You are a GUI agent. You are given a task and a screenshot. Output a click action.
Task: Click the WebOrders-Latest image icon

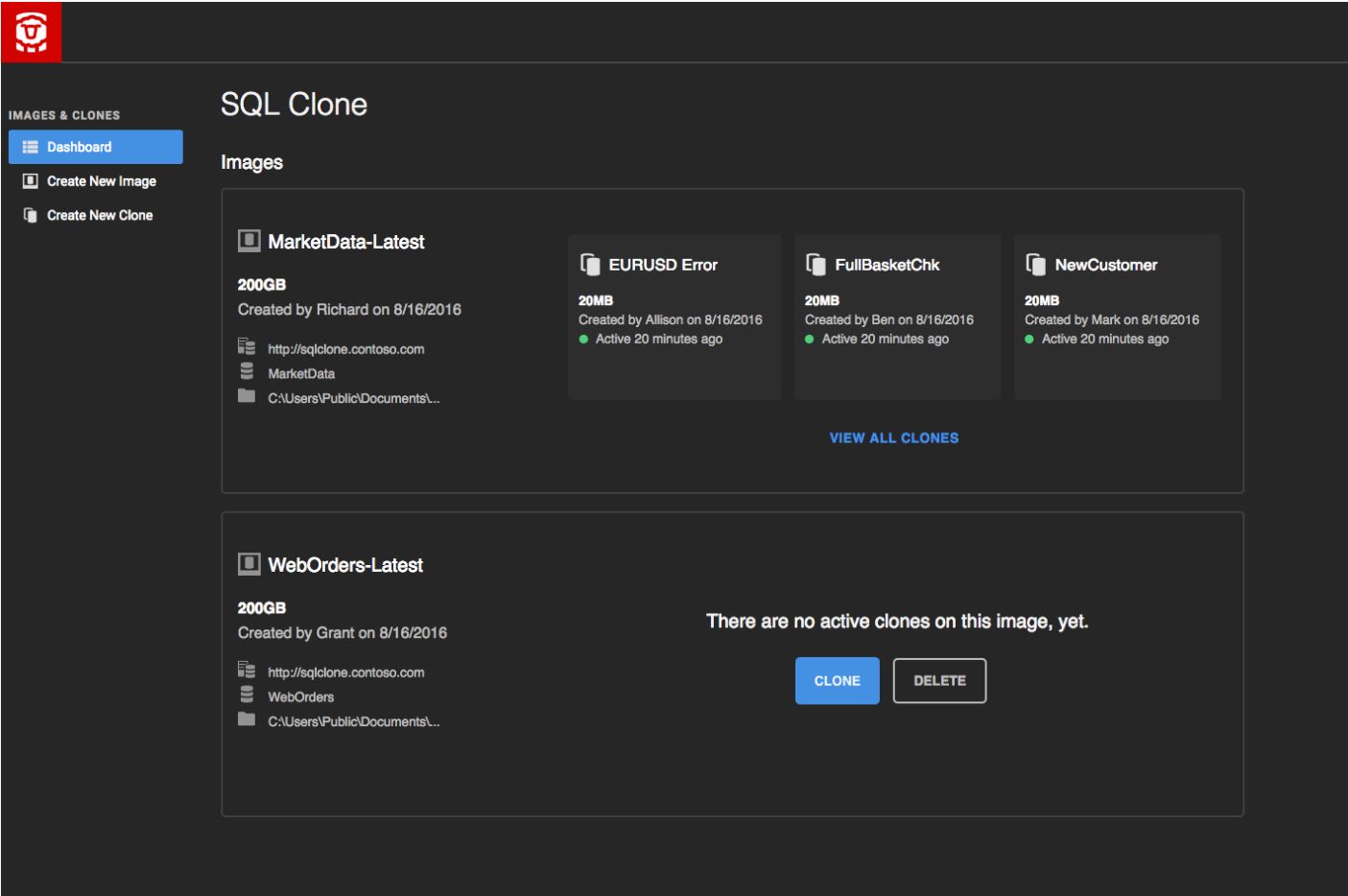point(248,564)
